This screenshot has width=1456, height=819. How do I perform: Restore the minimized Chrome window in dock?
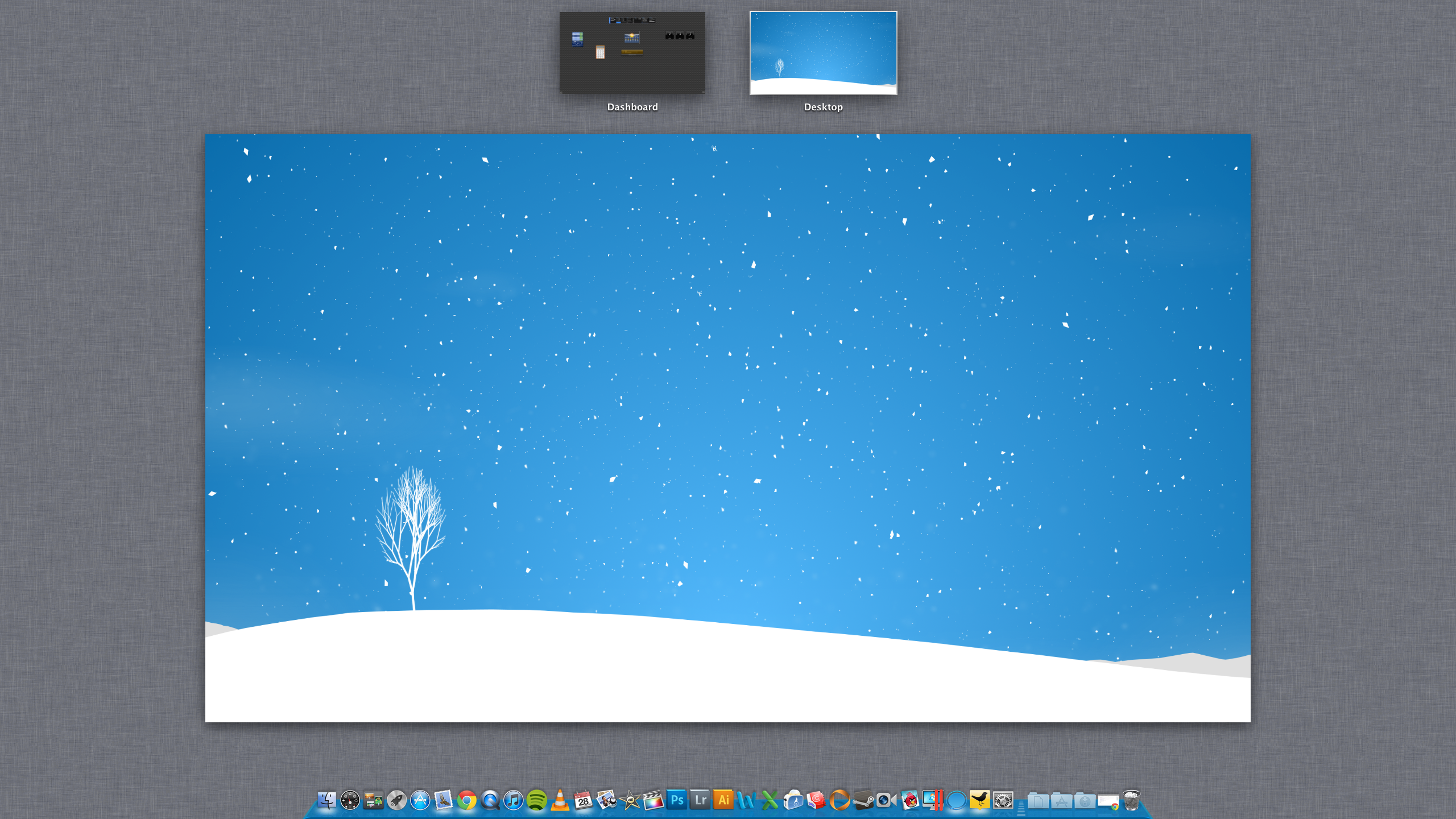1108,801
